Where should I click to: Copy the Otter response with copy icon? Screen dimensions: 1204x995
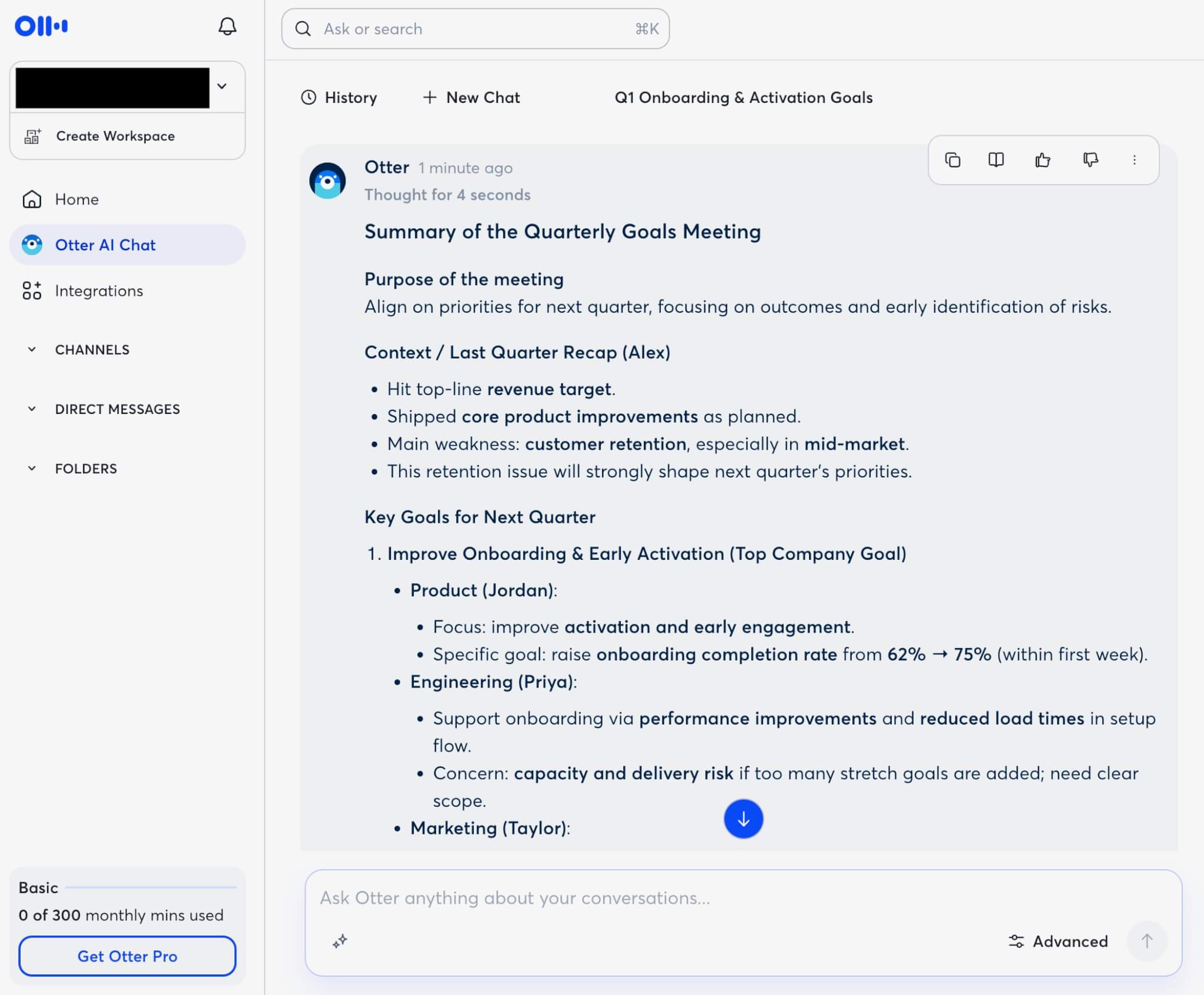pos(952,160)
